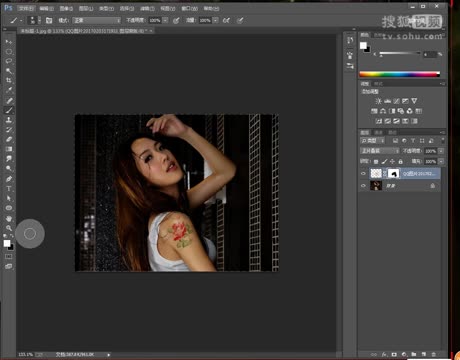Select the Path Selection tool
Screen dimensions: 460x360
(x=9, y=198)
